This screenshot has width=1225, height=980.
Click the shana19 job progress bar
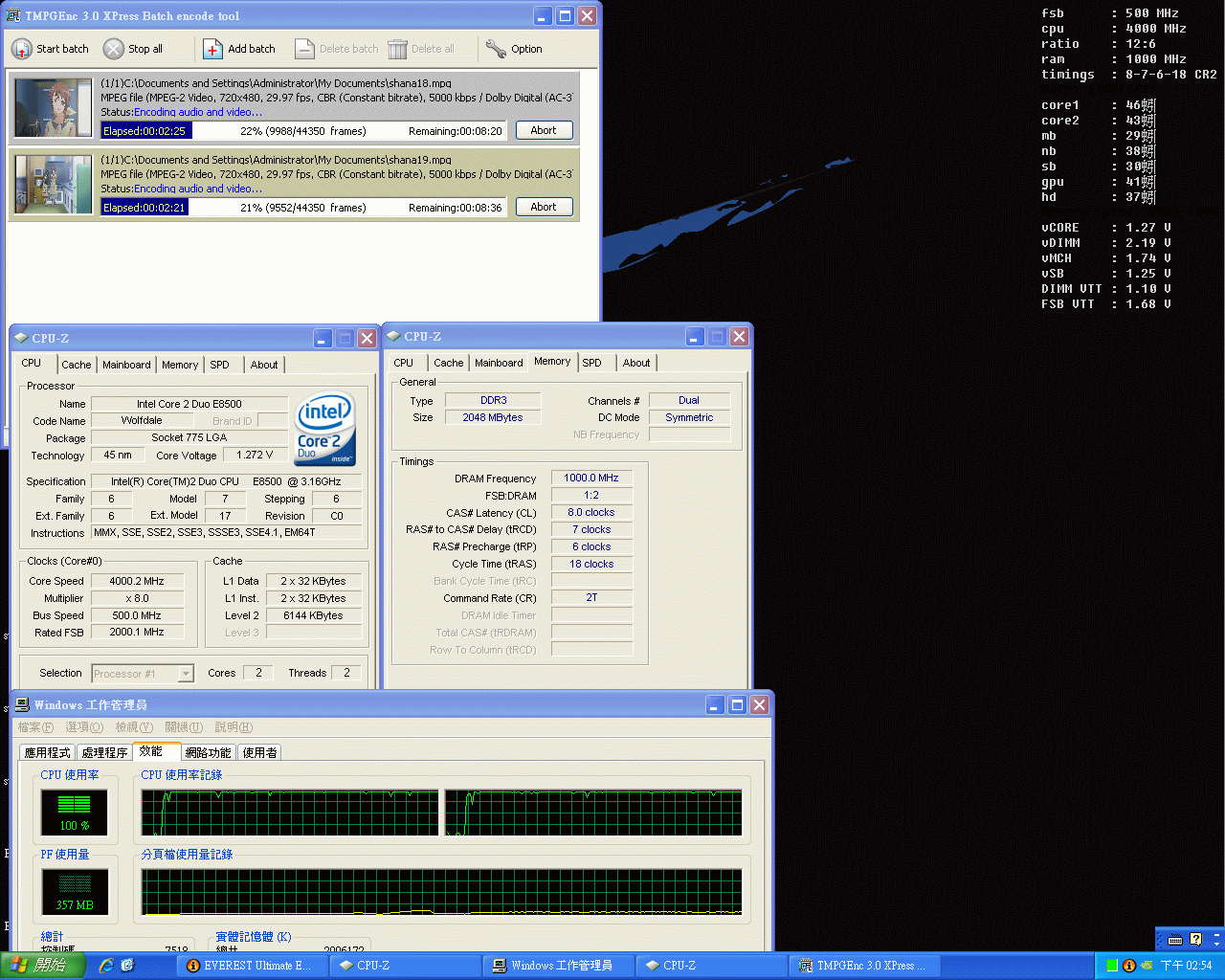pyautogui.click(x=303, y=208)
